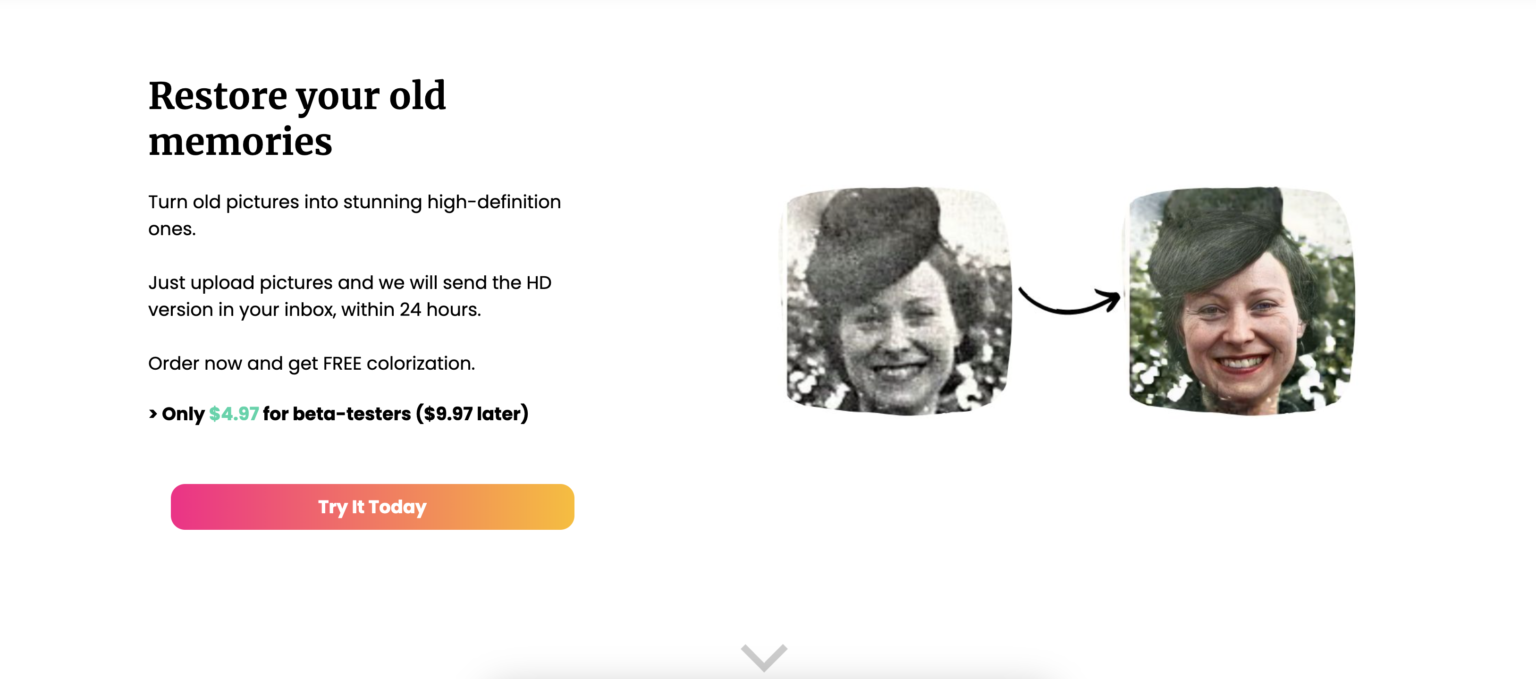Click the word "FREE" in the offer line
This screenshot has width=1536, height=679.
pos(342,364)
